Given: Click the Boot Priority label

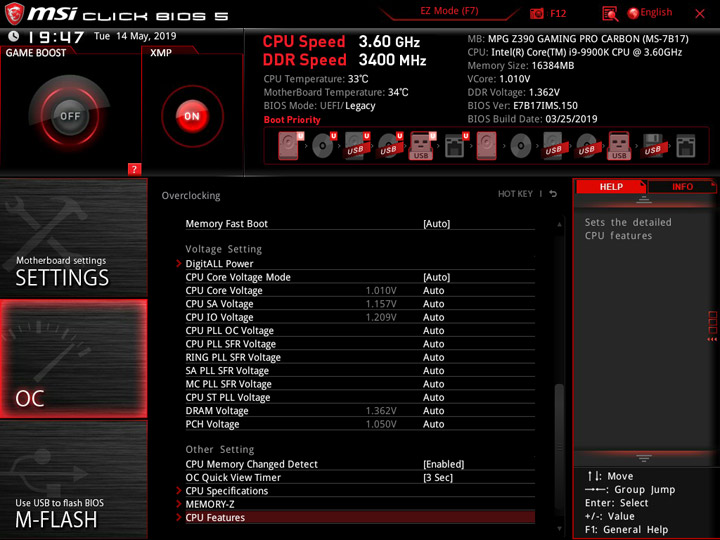Looking at the screenshot, I should 292,119.
